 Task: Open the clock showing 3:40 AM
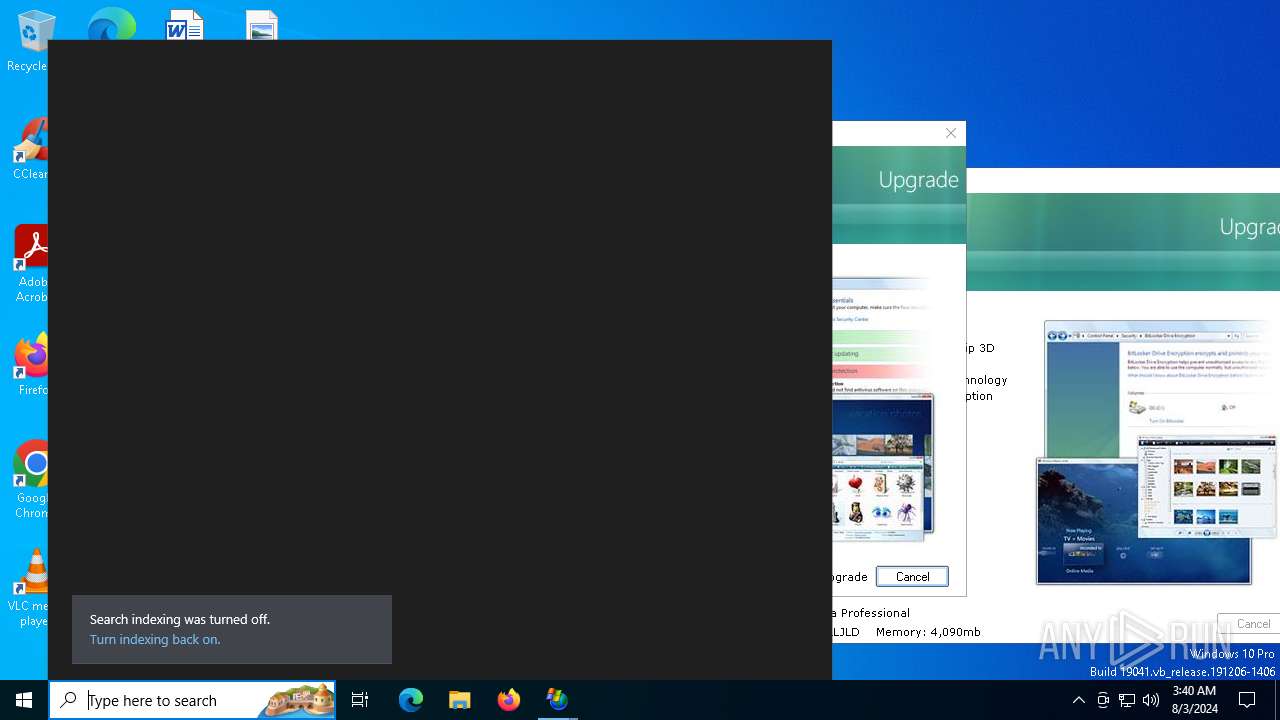(1194, 700)
